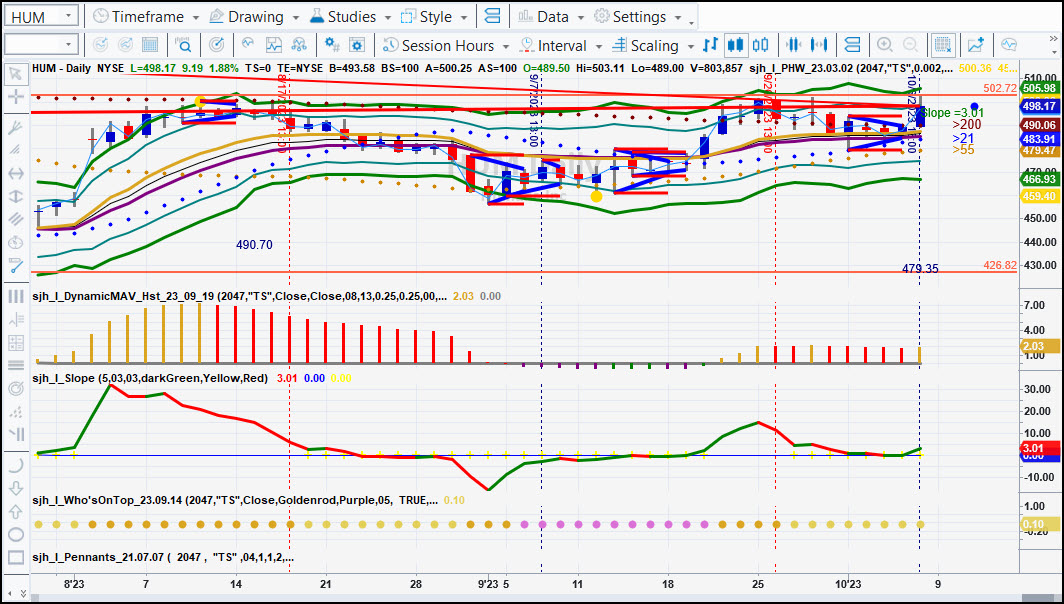
Task: Select the trendline drawing tool
Action: [x=16, y=265]
